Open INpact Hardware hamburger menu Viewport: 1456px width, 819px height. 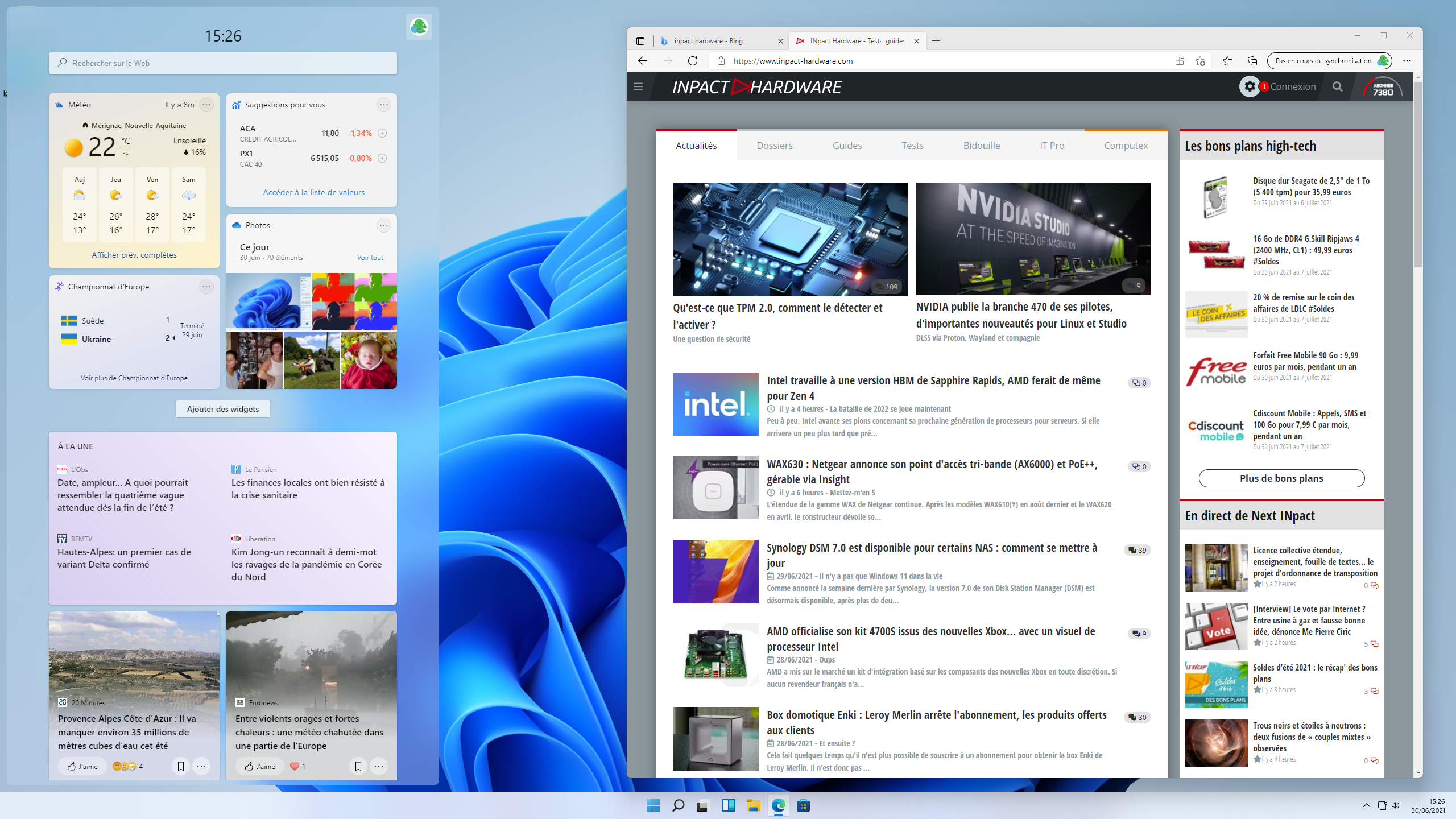coord(638,87)
